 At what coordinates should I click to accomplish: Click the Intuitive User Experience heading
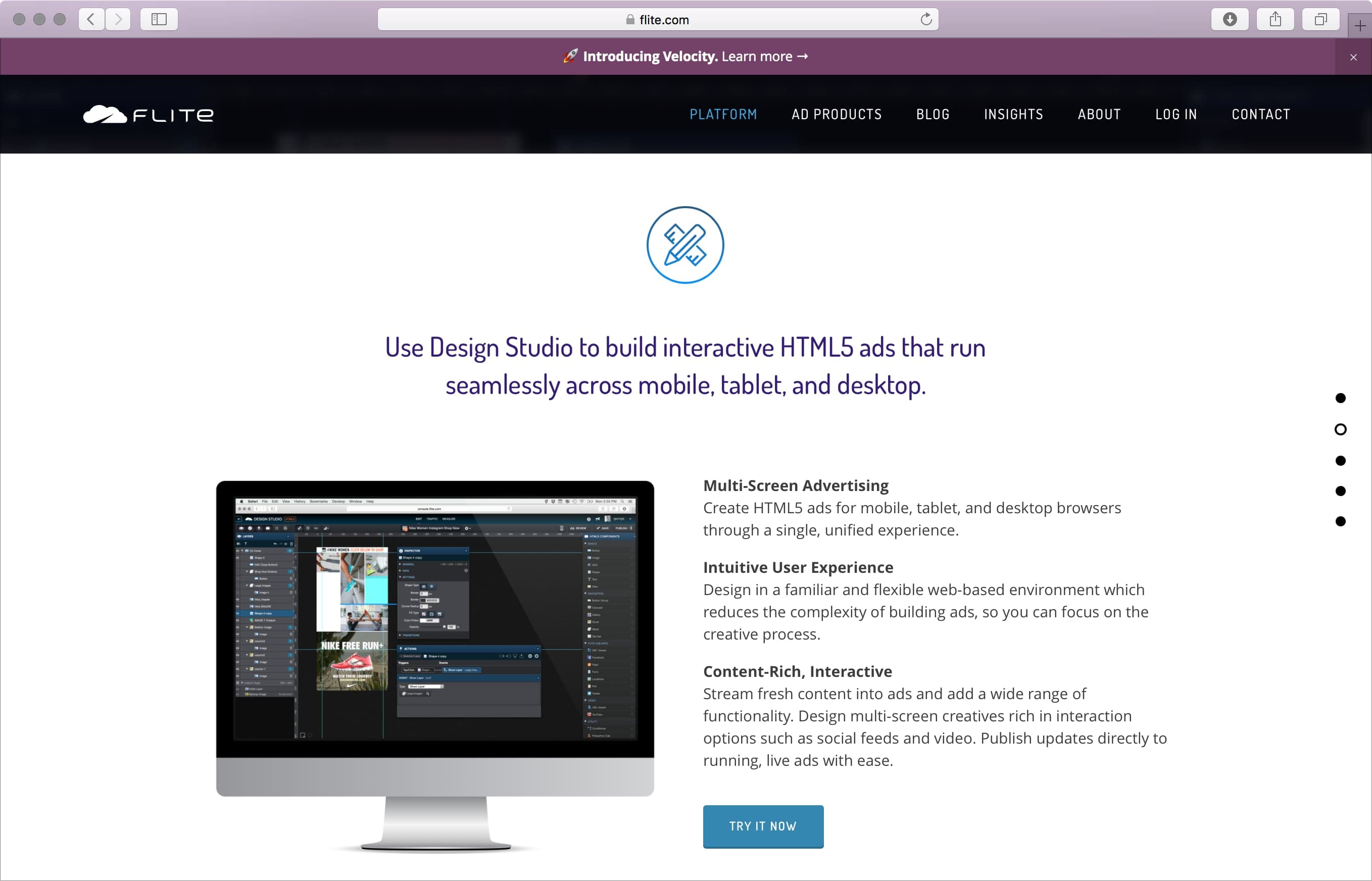798,567
